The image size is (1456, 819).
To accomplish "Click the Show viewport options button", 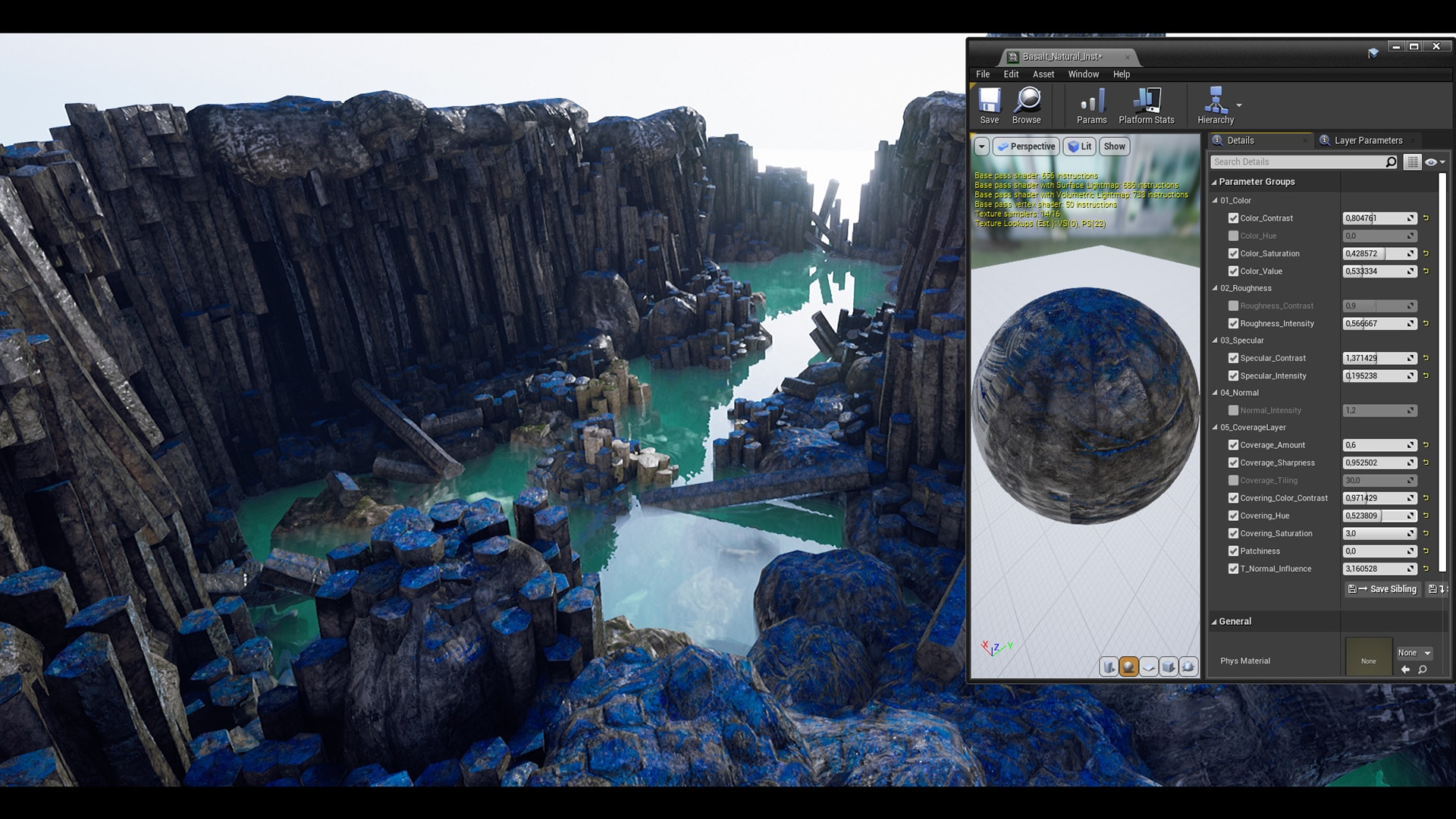I will click(x=1114, y=146).
